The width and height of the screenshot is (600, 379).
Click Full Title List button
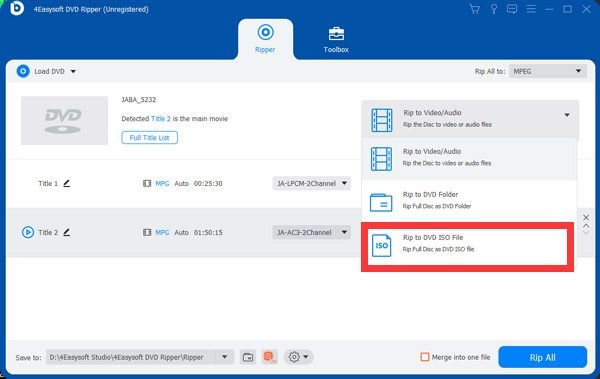[x=150, y=137]
